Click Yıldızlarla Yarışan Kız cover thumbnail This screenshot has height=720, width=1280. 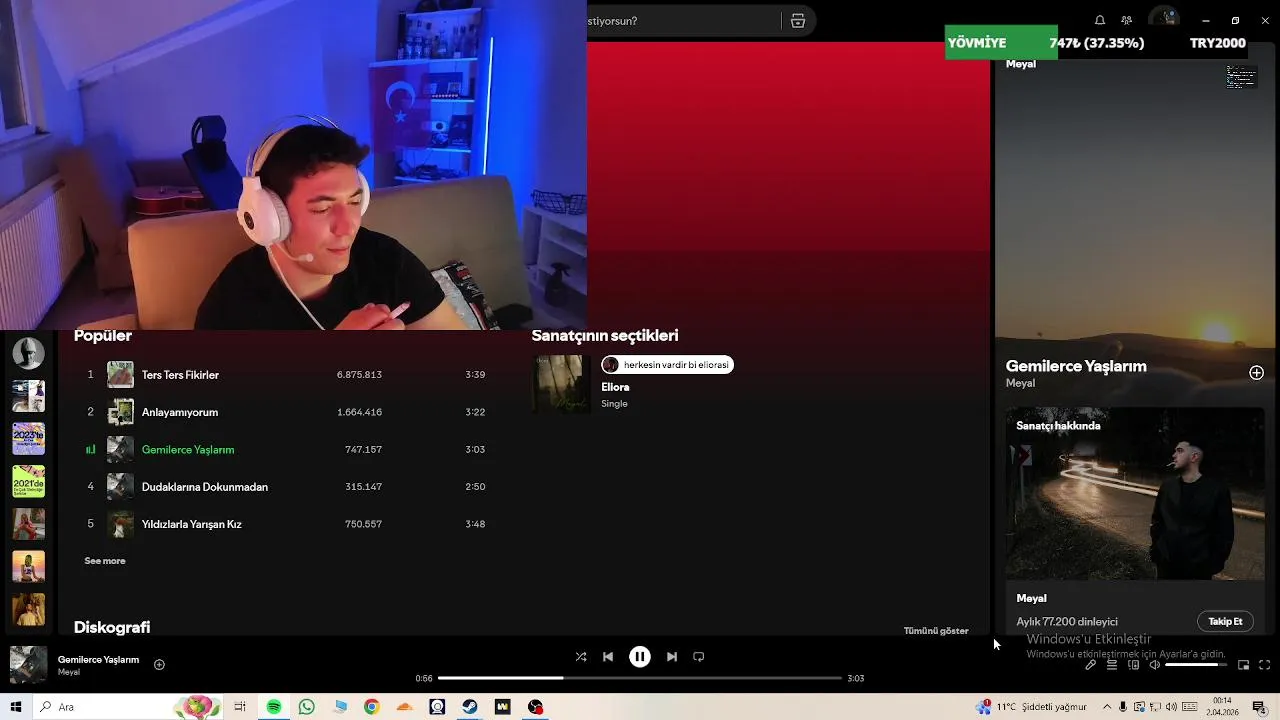point(120,524)
